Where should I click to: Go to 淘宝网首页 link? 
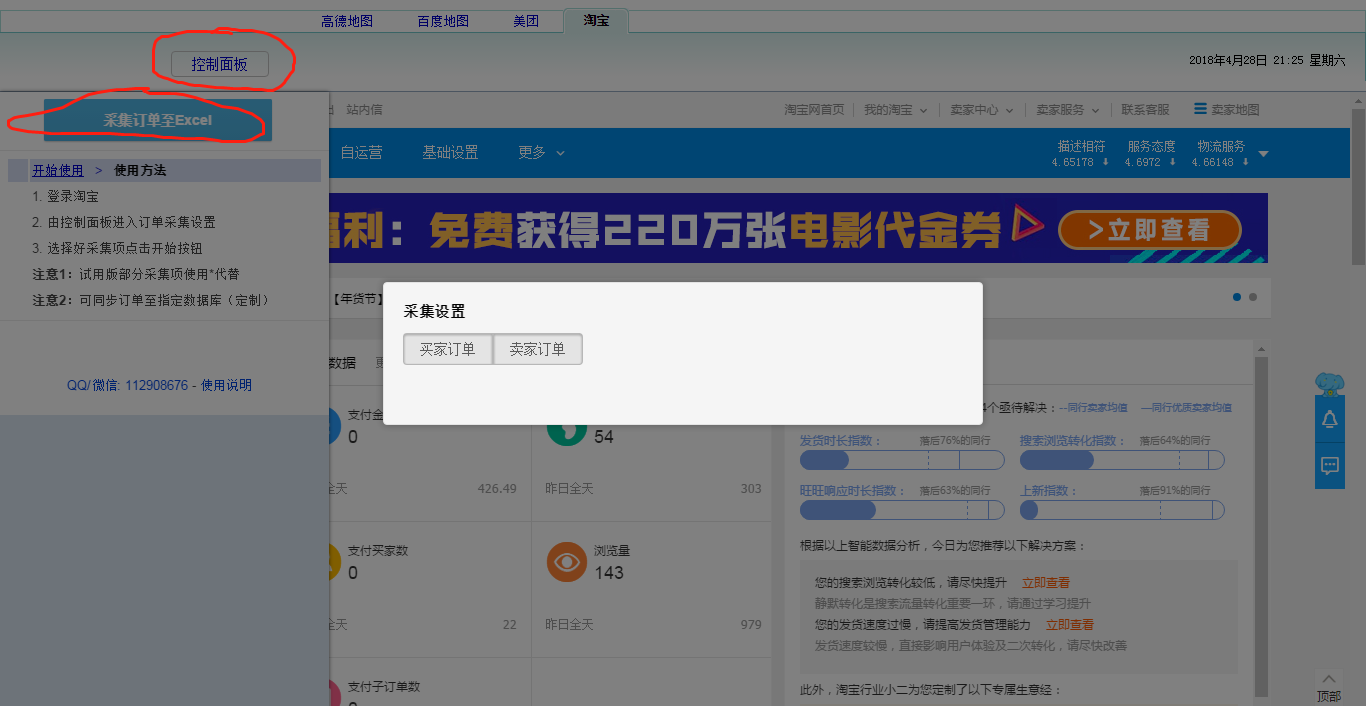pyautogui.click(x=814, y=110)
